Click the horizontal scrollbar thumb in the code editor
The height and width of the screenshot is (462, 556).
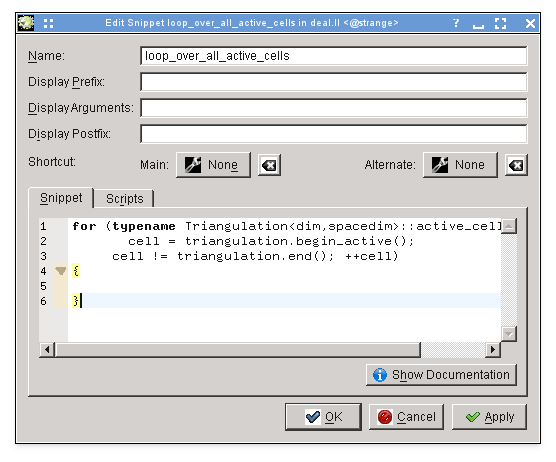238,350
